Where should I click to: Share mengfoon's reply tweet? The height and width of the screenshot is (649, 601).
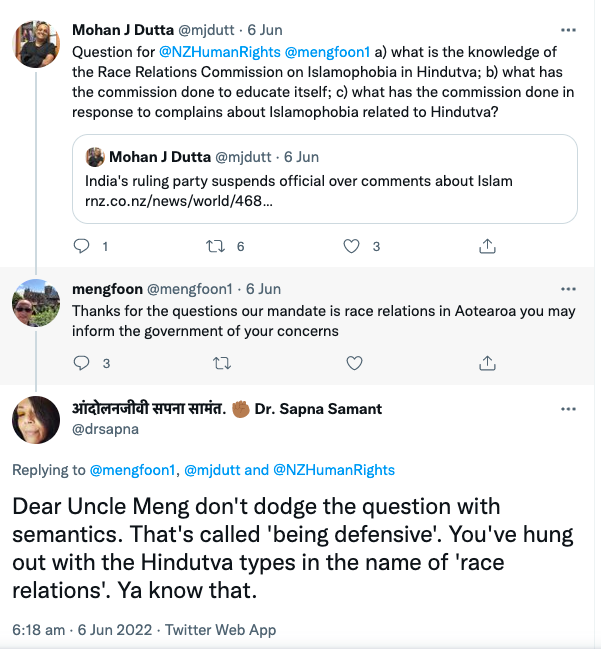coord(487,362)
